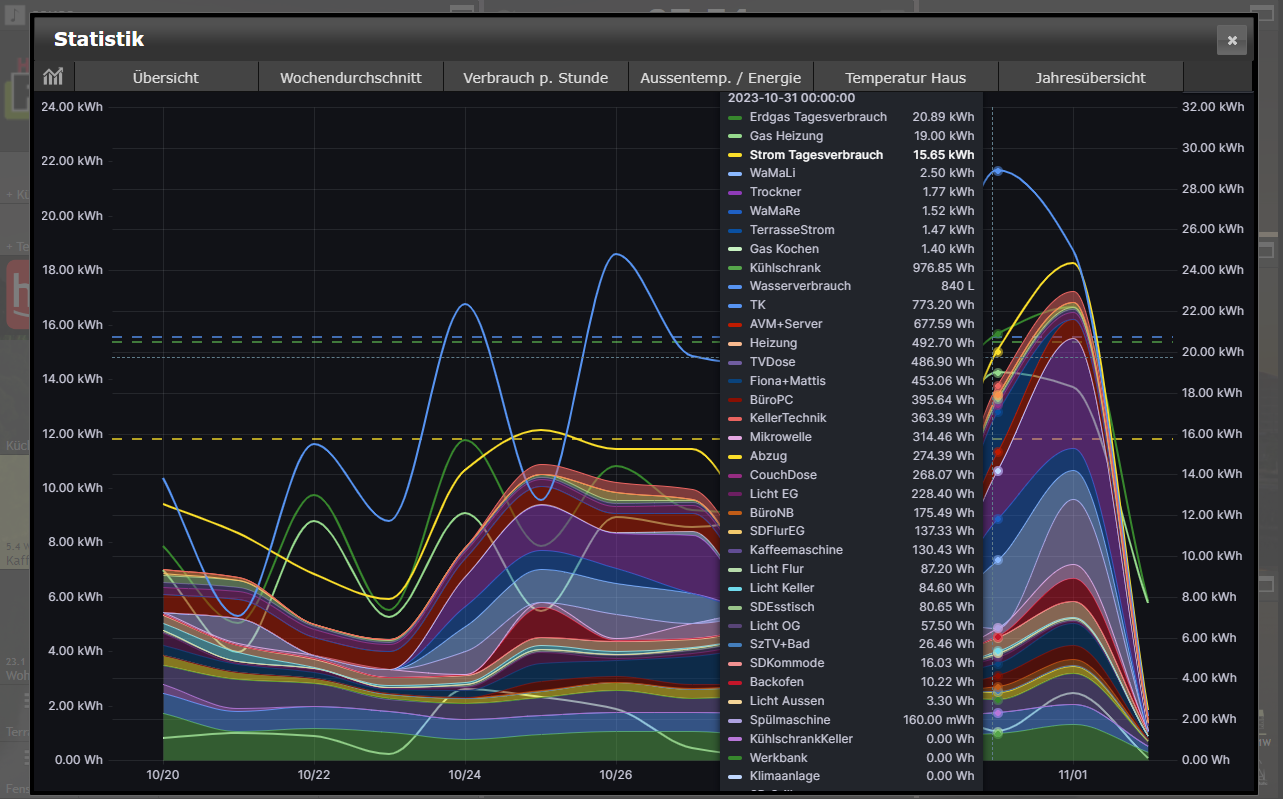
Task: Select the Trockner tooltip row
Action: [851, 192]
